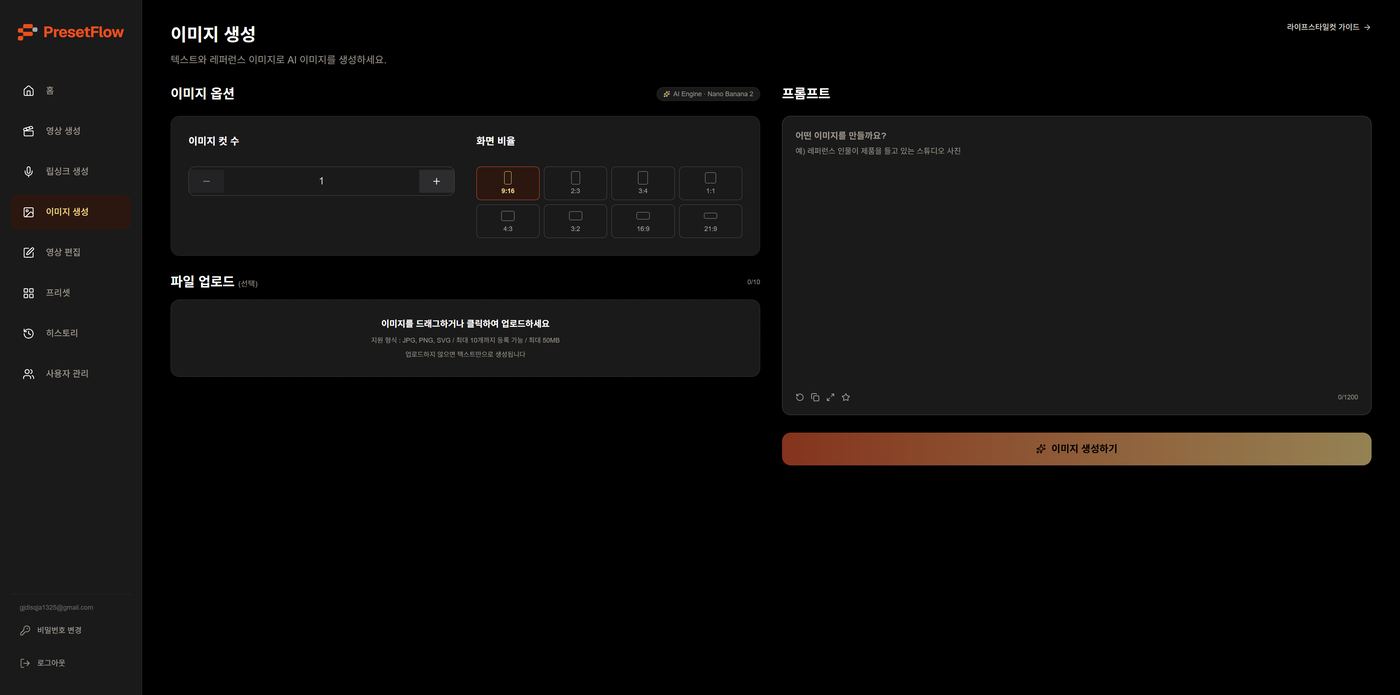Image resolution: width=1400 pixels, height=695 pixels.
Task: Select the 2:3 aspect ratio
Action: click(575, 183)
